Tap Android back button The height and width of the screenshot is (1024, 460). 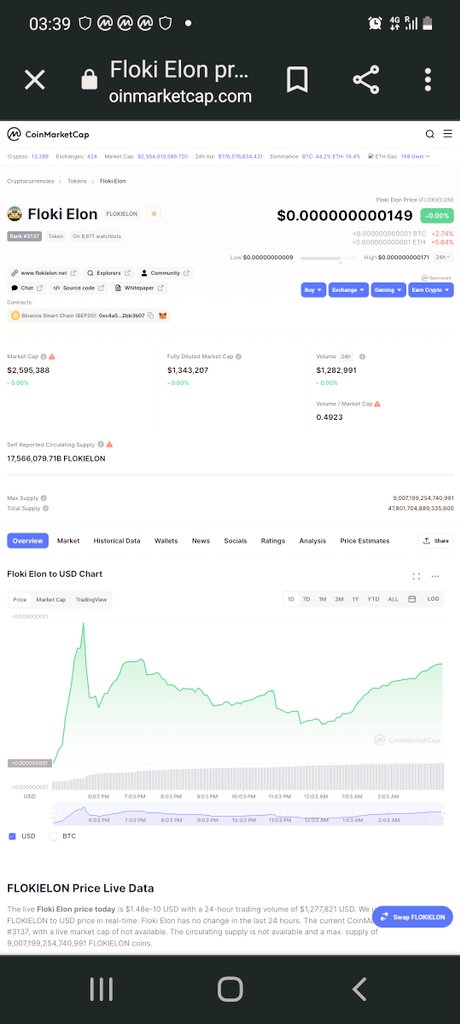click(359, 989)
